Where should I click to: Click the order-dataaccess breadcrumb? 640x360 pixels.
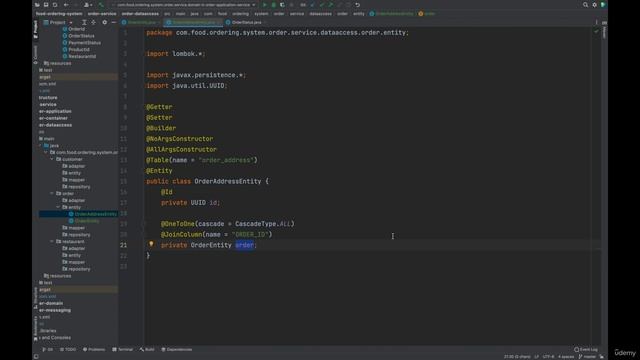coord(140,14)
